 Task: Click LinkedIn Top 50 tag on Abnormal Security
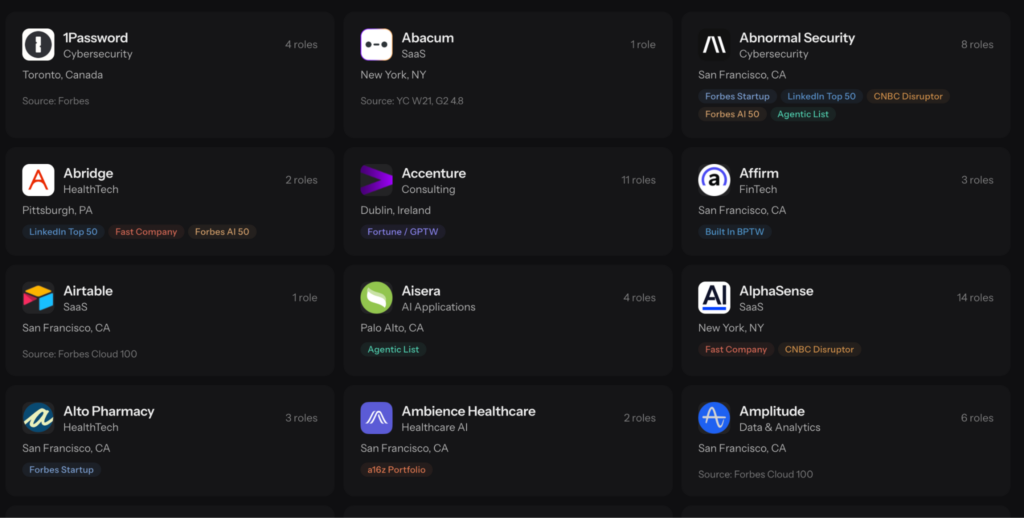(x=821, y=96)
